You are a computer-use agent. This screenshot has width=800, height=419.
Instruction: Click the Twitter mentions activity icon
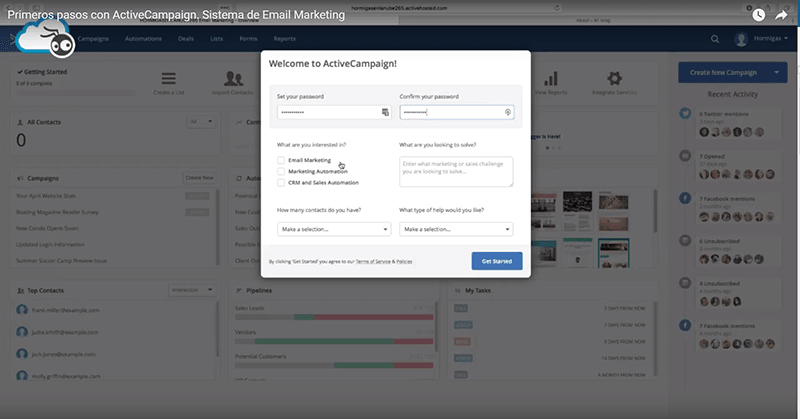(685, 113)
